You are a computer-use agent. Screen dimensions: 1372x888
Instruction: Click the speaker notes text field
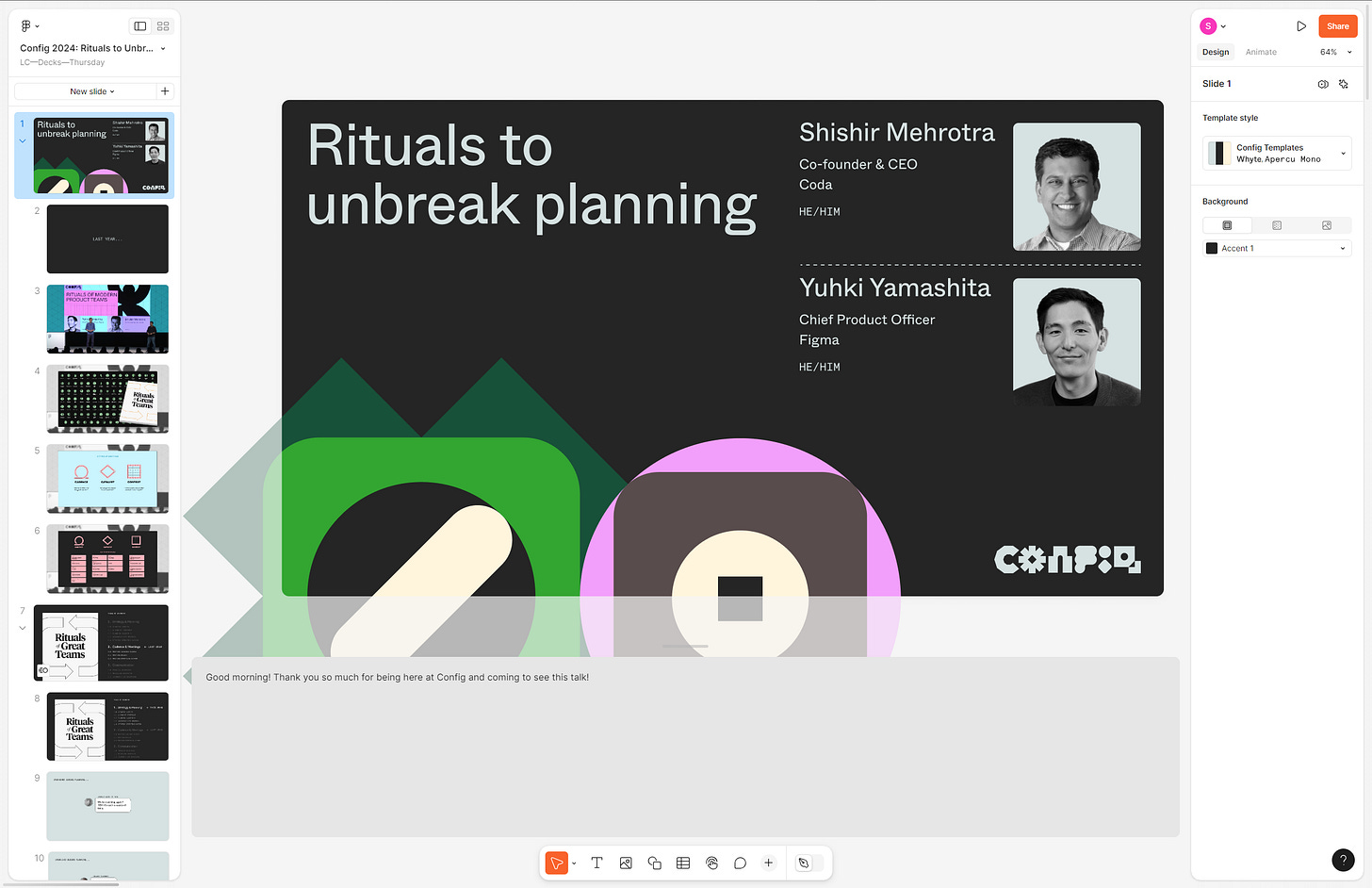685,747
